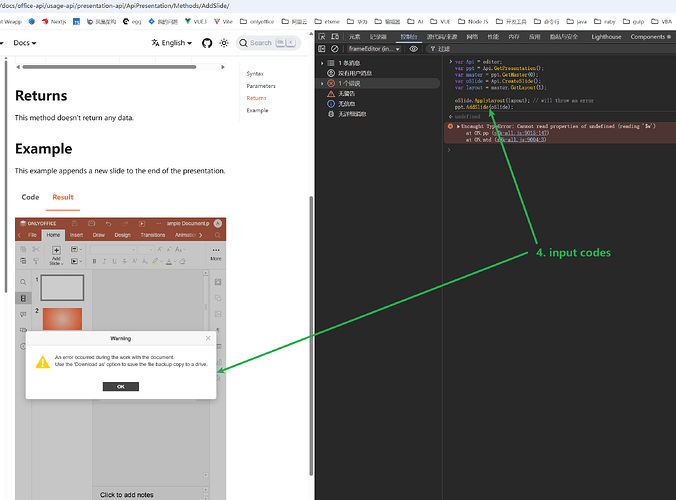Click the table horizontal scrollbar
676x500 pixels.
pyautogui.click(x=110, y=67)
